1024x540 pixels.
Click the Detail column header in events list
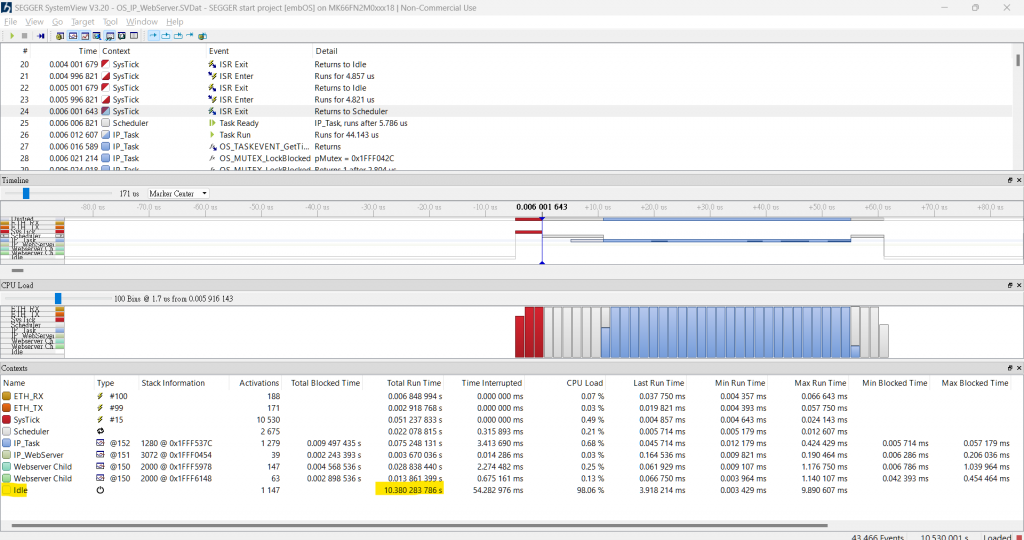click(327, 51)
